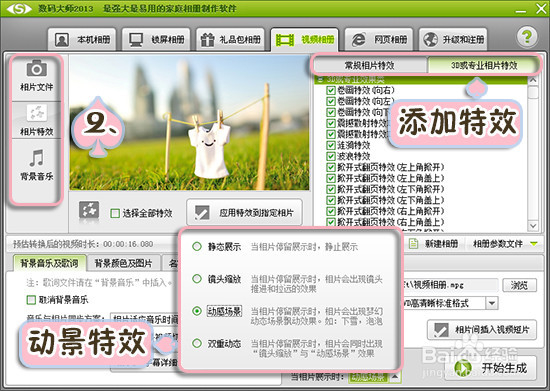
Task: Open 相片适应音乐时间 sync dropdown
Action: [x=145, y=319]
